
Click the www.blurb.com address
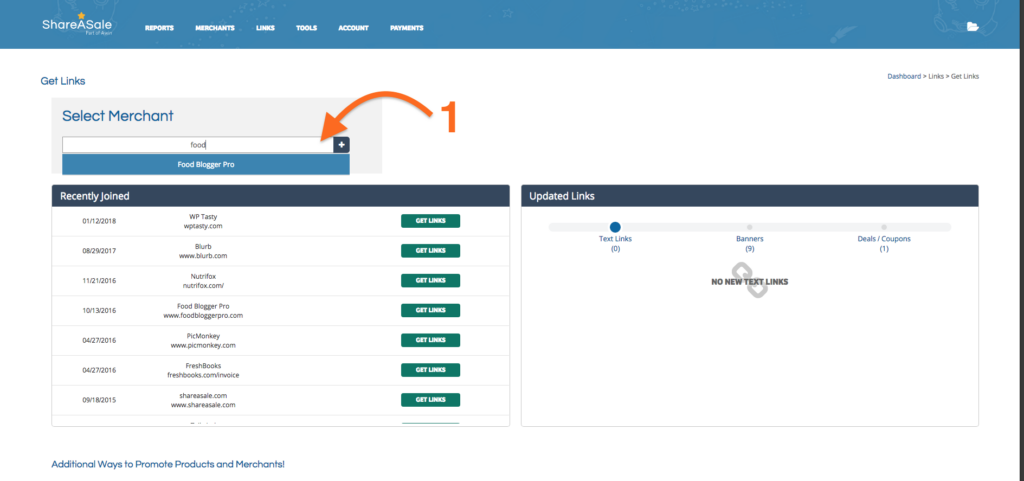coord(203,256)
